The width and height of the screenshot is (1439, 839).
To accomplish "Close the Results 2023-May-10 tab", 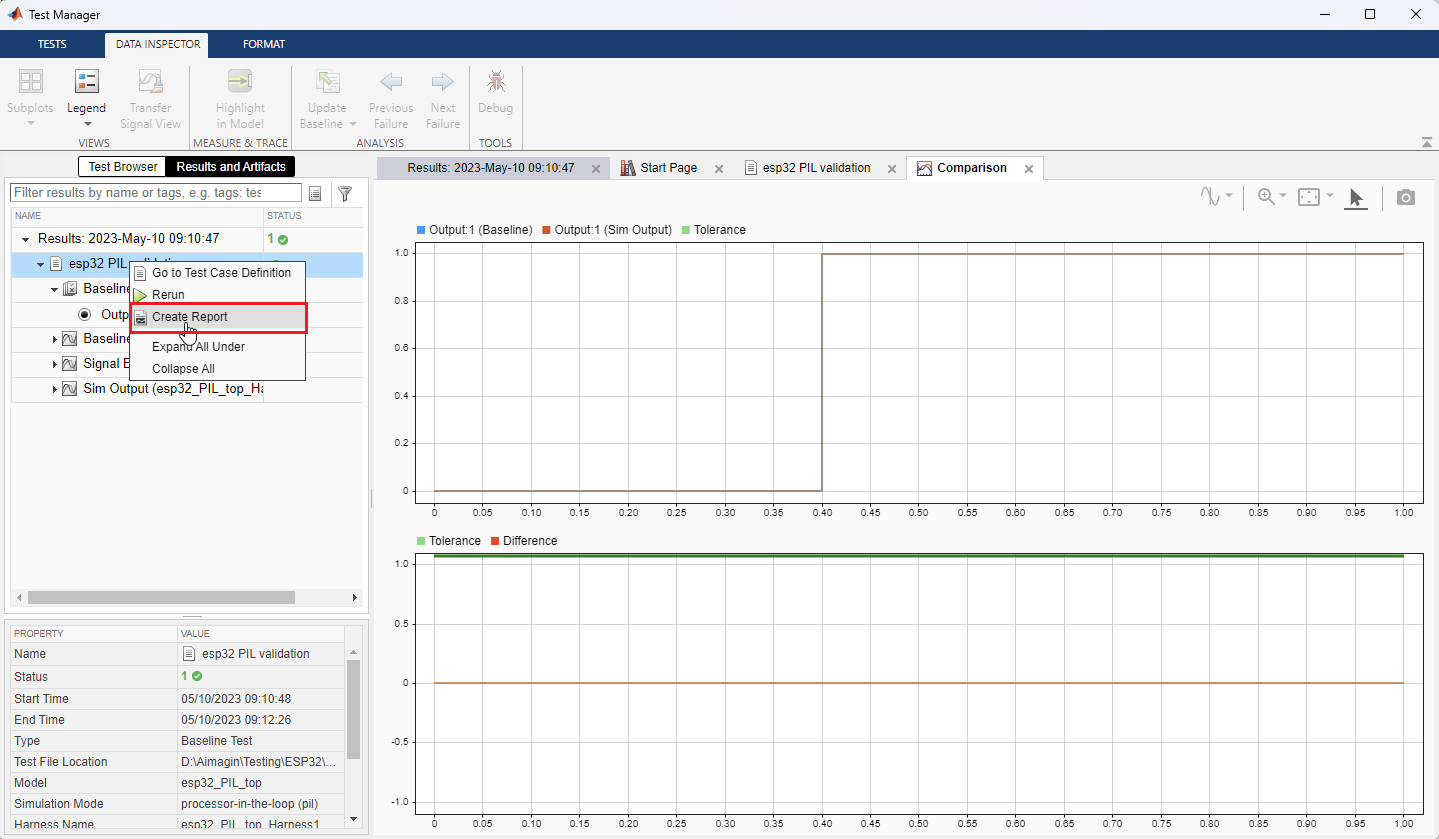I will pos(595,169).
